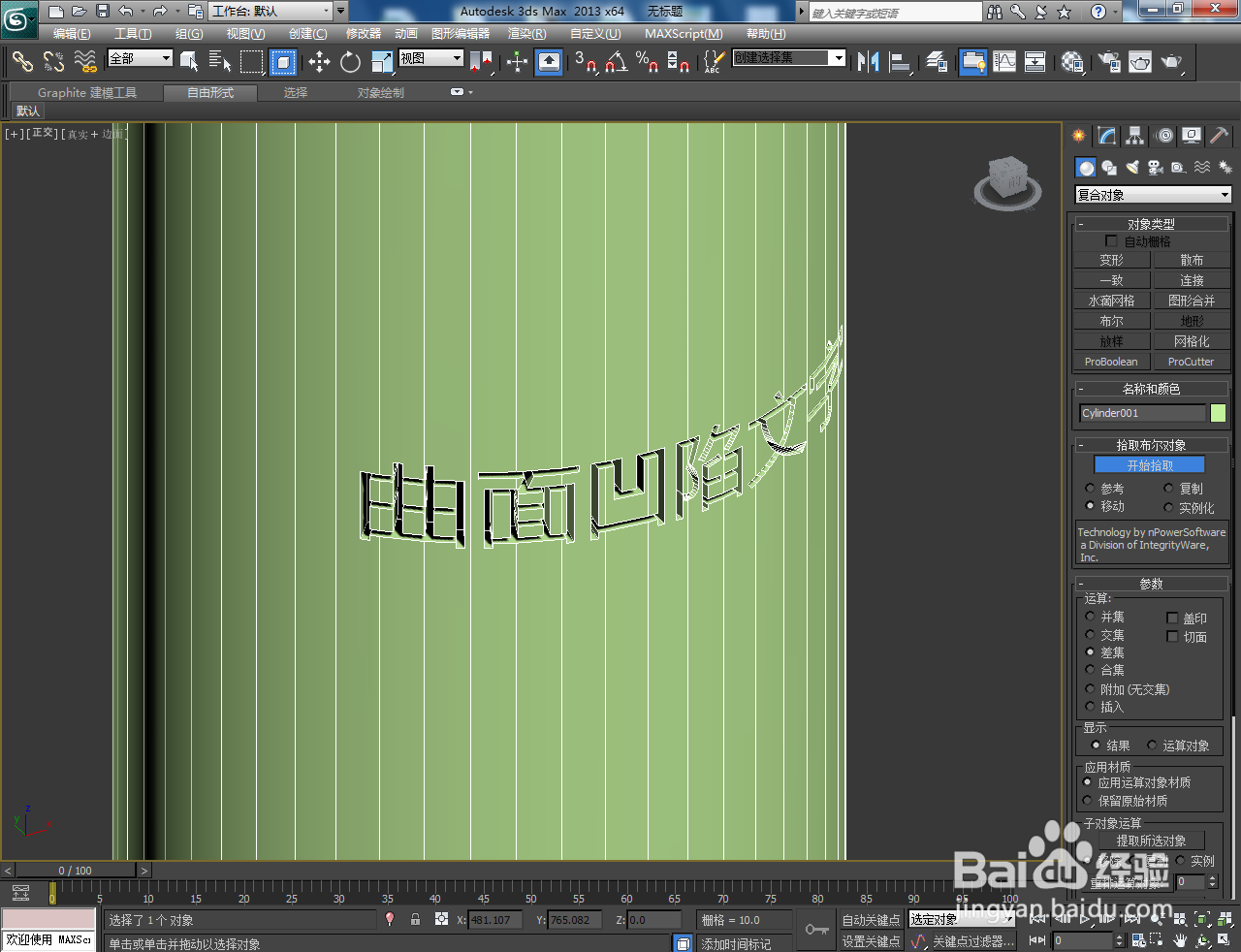The width and height of the screenshot is (1241, 952).
Task: Open the Utilities hammer panel
Action: coord(1219,136)
